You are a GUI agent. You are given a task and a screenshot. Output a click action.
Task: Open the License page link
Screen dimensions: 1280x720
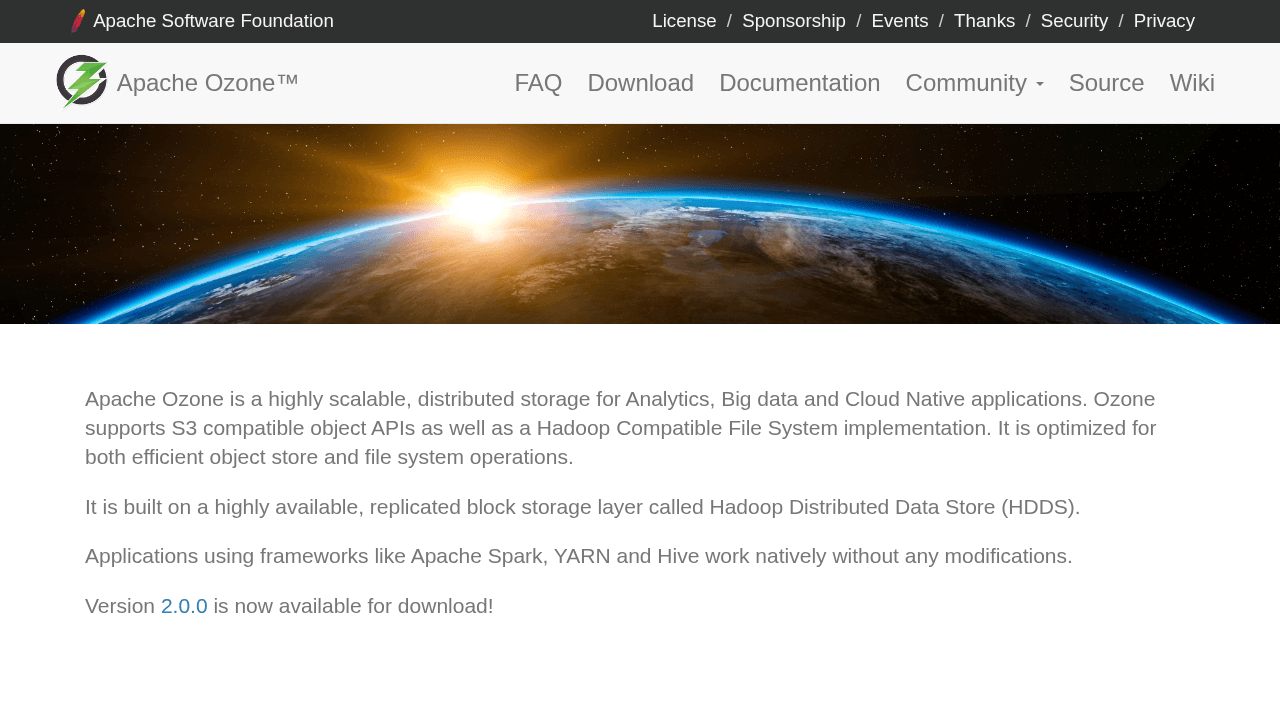click(x=684, y=21)
